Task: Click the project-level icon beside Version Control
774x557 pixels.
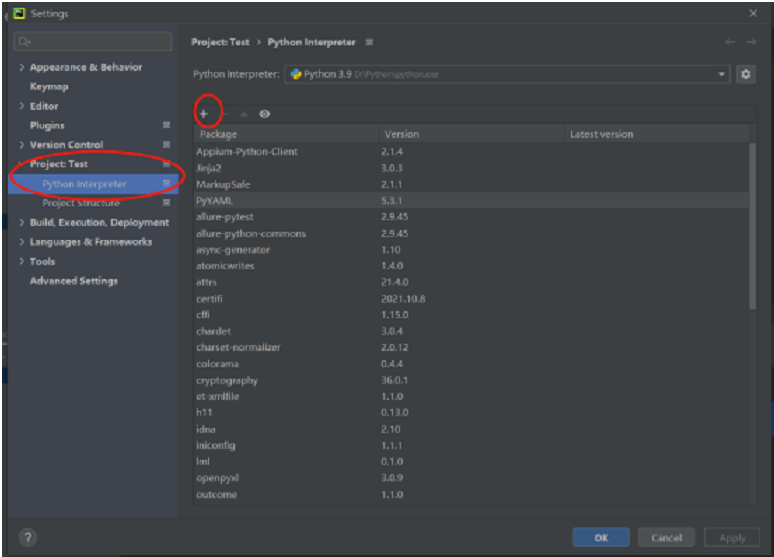Action: 166,144
